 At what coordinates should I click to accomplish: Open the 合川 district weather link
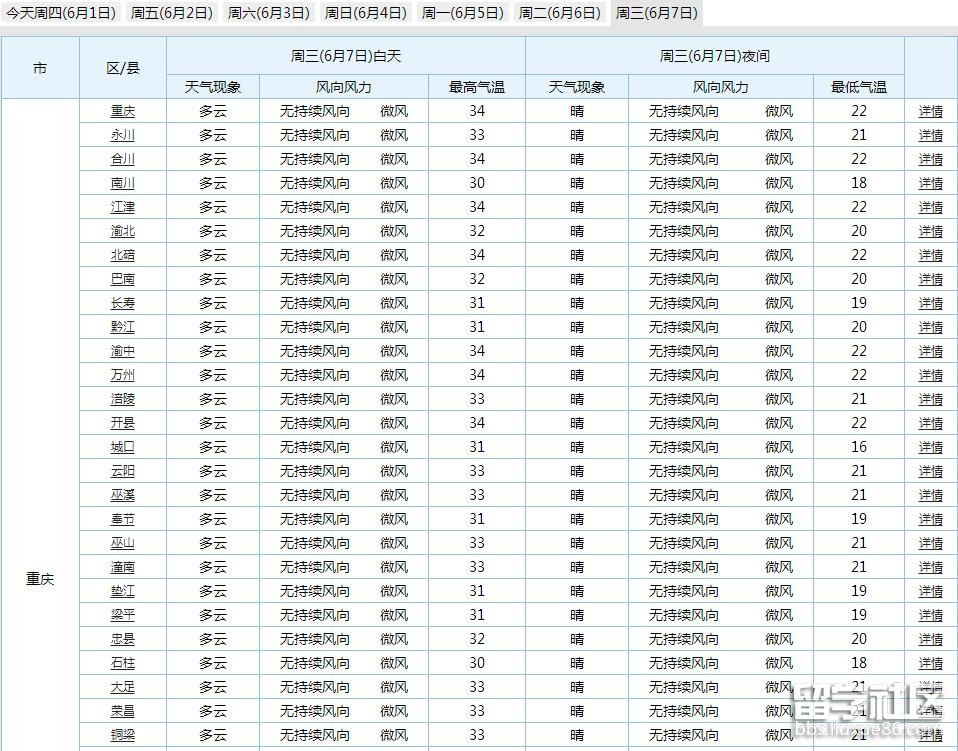[123, 159]
